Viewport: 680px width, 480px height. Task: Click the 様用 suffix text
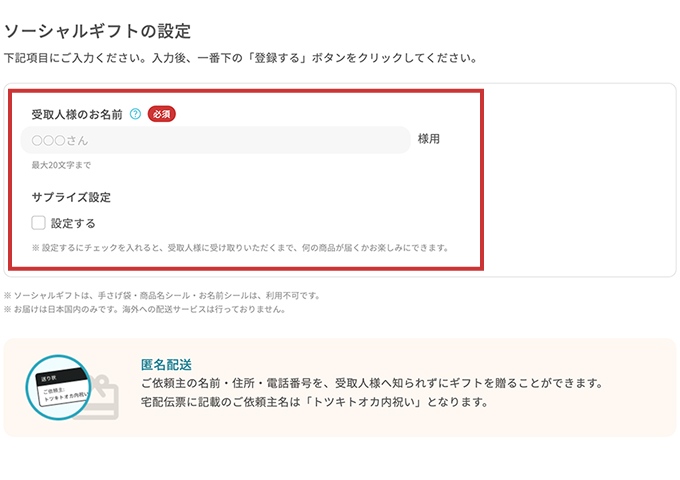point(428,139)
